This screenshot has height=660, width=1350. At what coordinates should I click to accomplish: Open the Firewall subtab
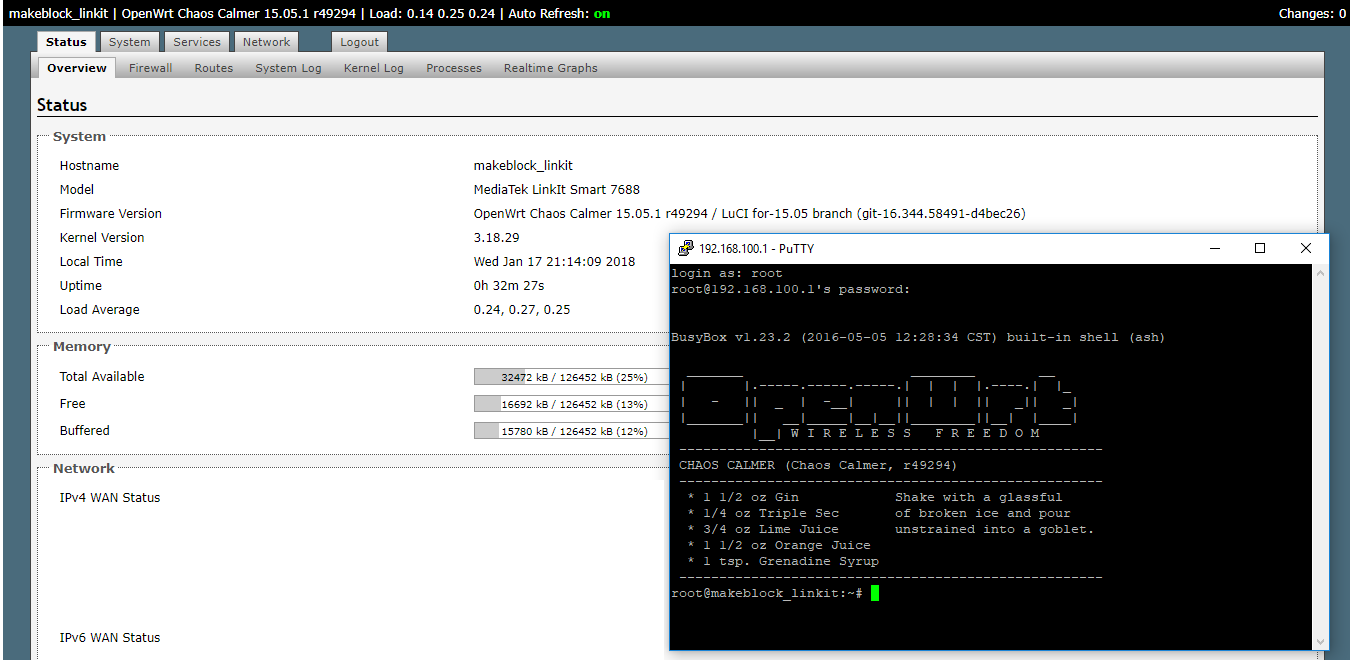[151, 68]
